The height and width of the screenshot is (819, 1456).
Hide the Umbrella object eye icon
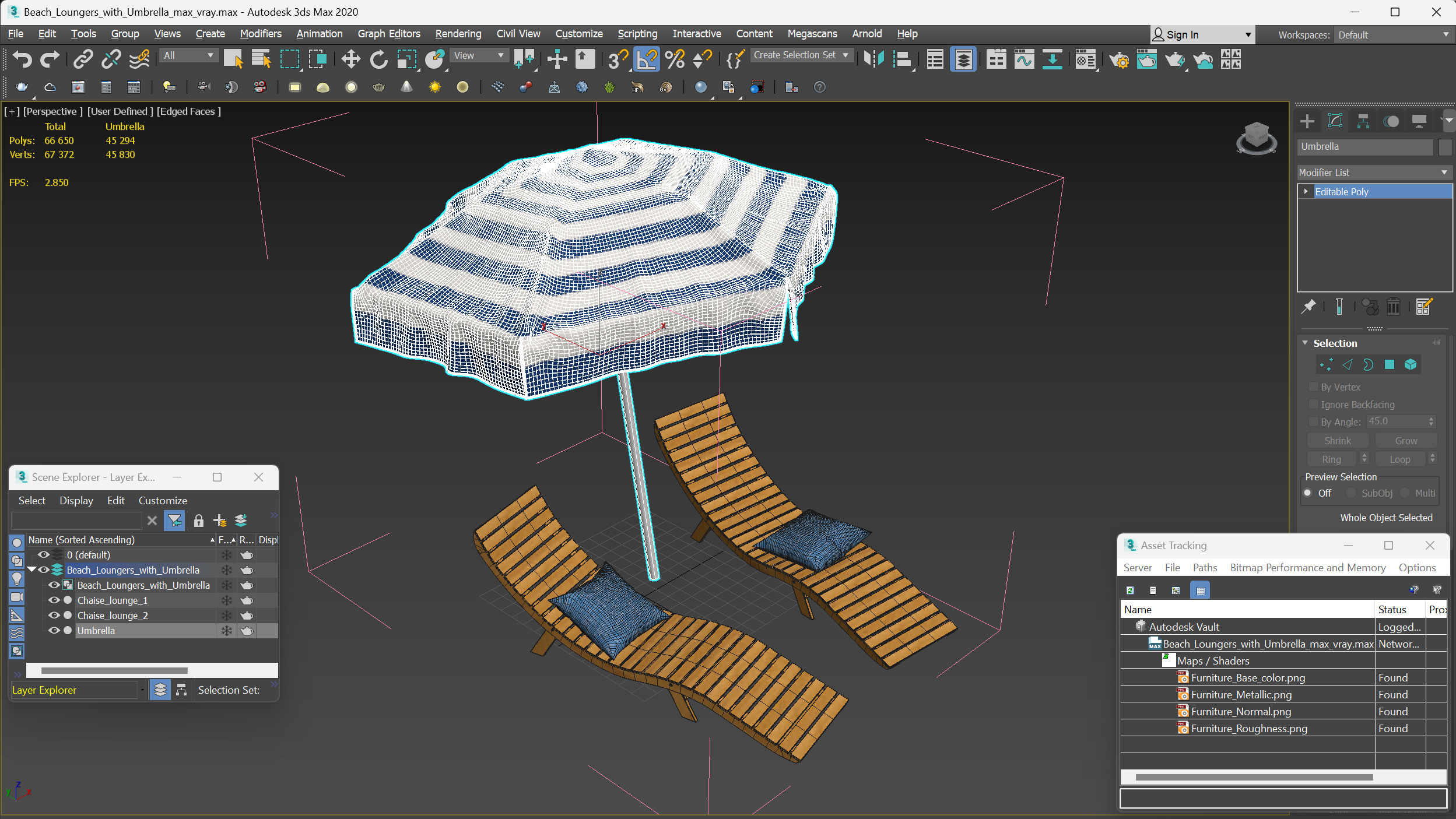[x=54, y=630]
